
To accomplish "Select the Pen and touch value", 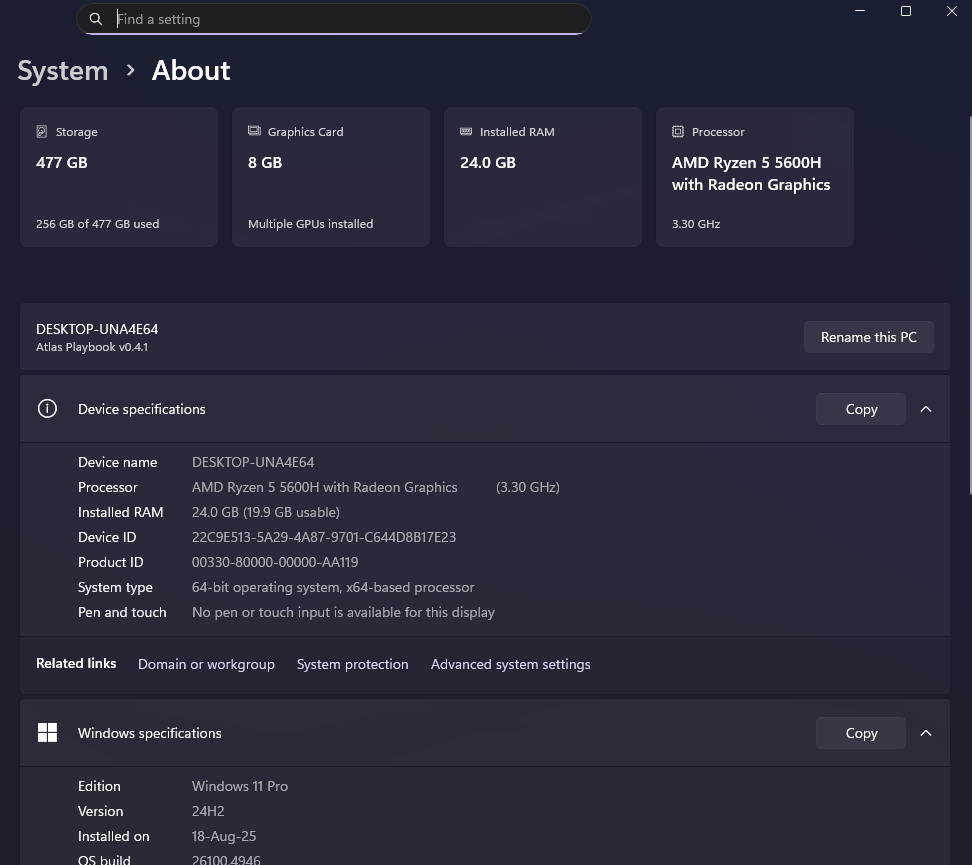I will point(343,613).
